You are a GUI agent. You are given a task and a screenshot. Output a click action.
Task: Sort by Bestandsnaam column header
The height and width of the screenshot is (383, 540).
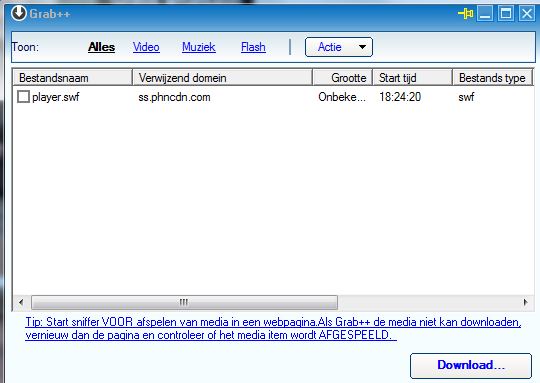tap(73, 78)
